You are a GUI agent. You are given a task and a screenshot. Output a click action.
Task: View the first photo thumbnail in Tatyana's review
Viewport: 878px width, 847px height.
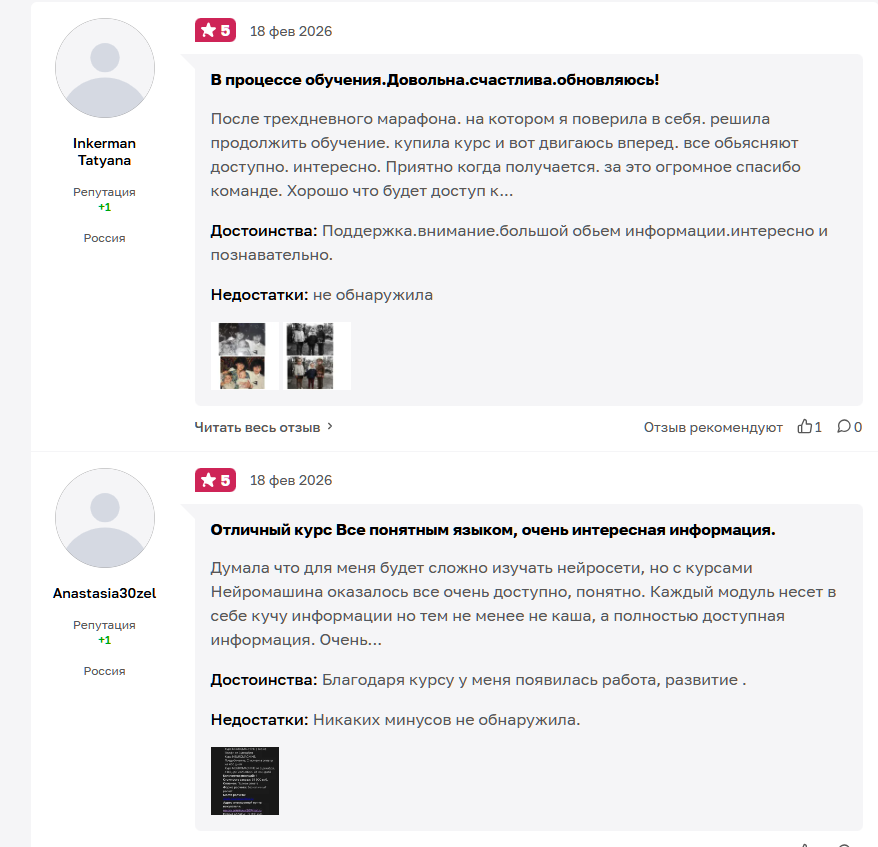click(245, 355)
